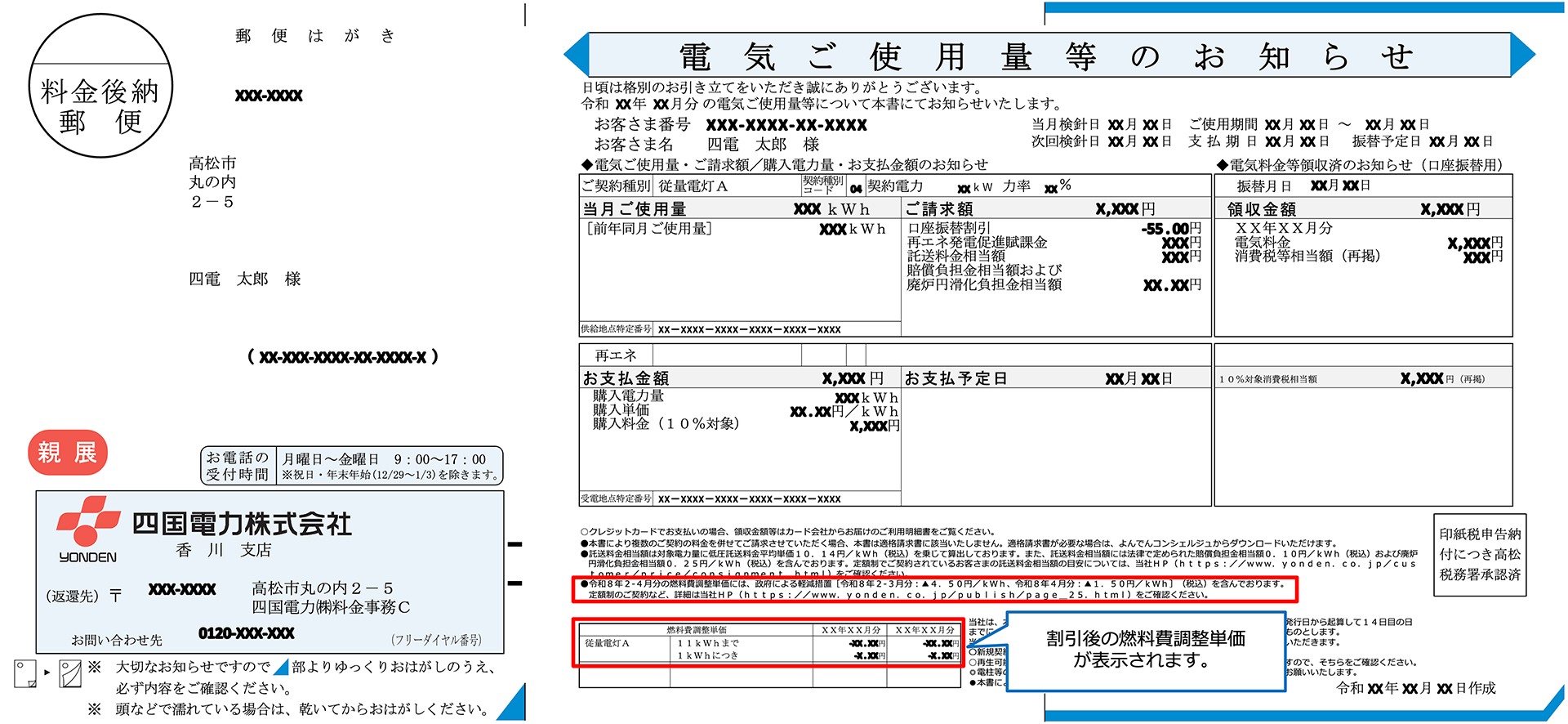Select the 領収金額 section header
1568x724 pixels.
click(1261, 209)
